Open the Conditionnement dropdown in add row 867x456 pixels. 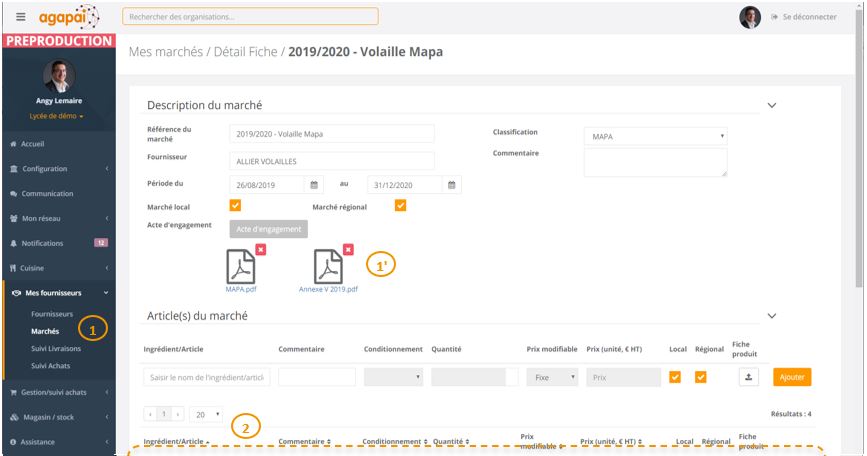tap(393, 377)
